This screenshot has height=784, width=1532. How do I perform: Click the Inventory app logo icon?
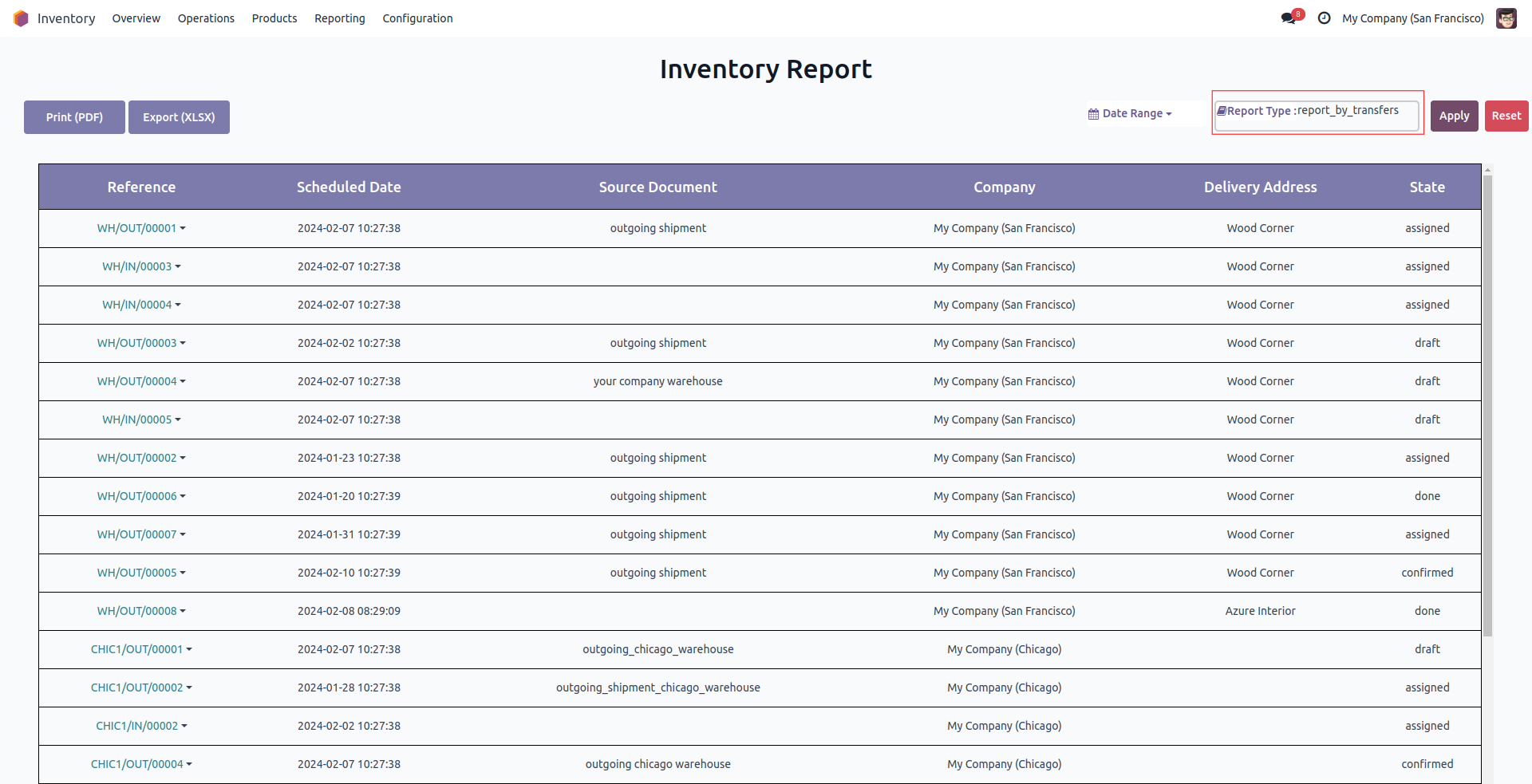point(21,18)
